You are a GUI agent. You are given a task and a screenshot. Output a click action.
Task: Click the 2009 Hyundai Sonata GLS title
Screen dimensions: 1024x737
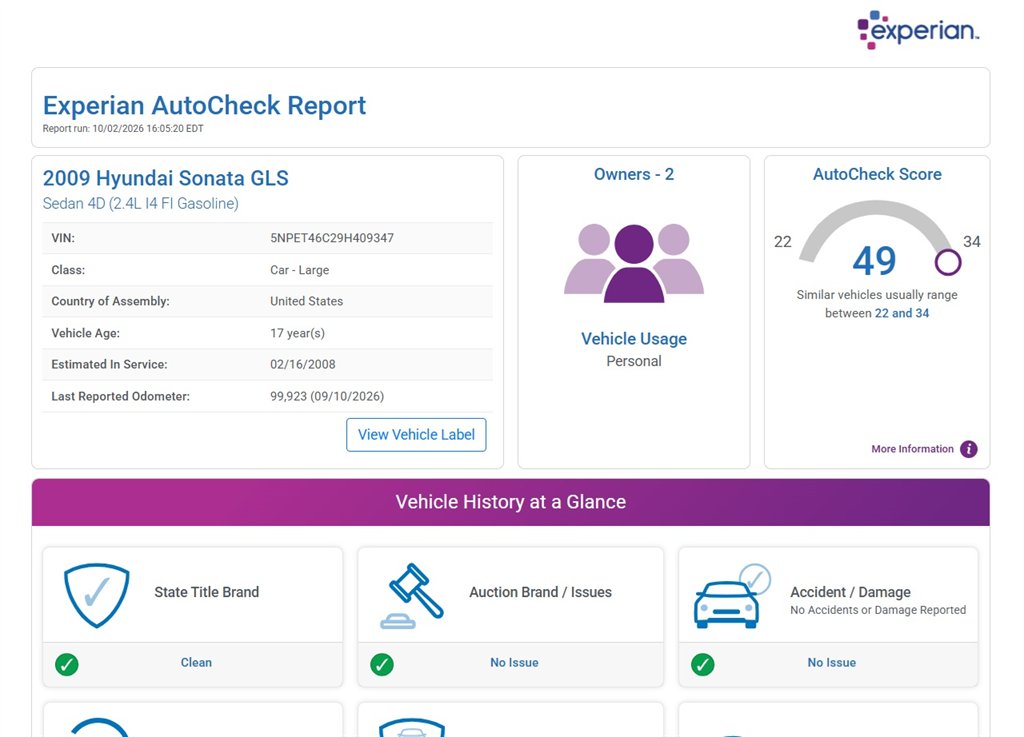tap(166, 178)
